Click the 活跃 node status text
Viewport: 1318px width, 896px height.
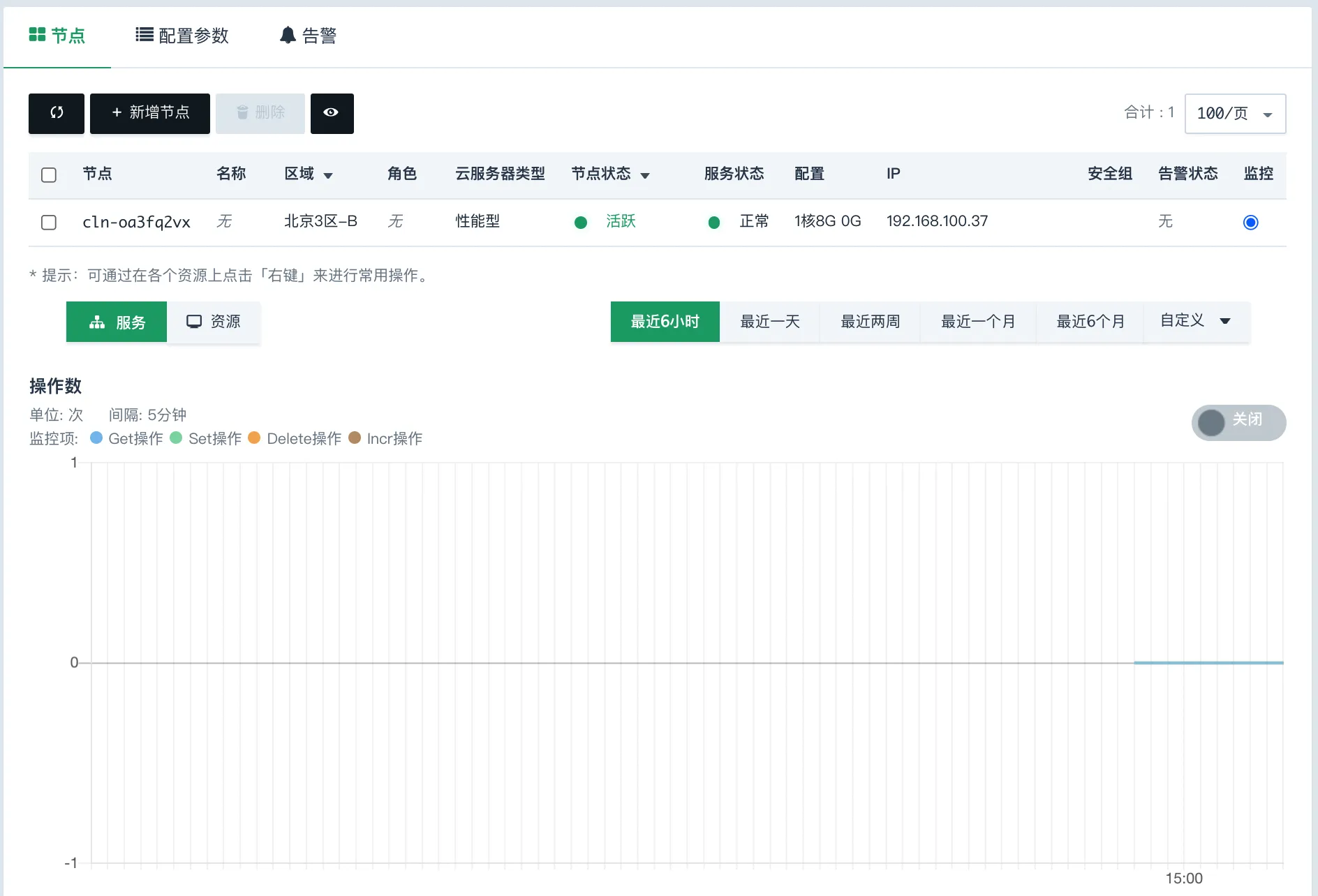(x=621, y=221)
